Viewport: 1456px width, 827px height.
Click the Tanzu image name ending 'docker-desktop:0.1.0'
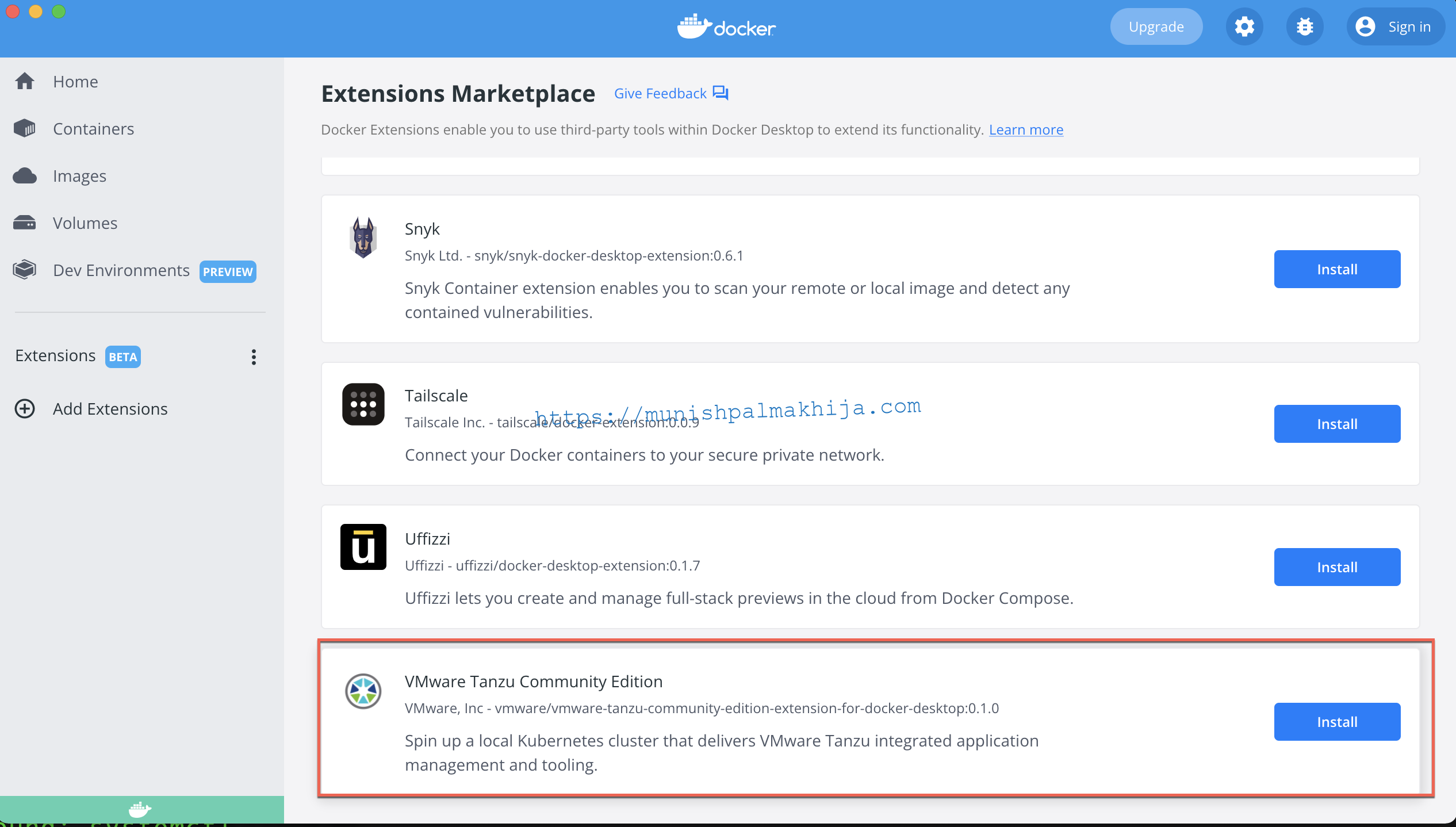(x=746, y=708)
